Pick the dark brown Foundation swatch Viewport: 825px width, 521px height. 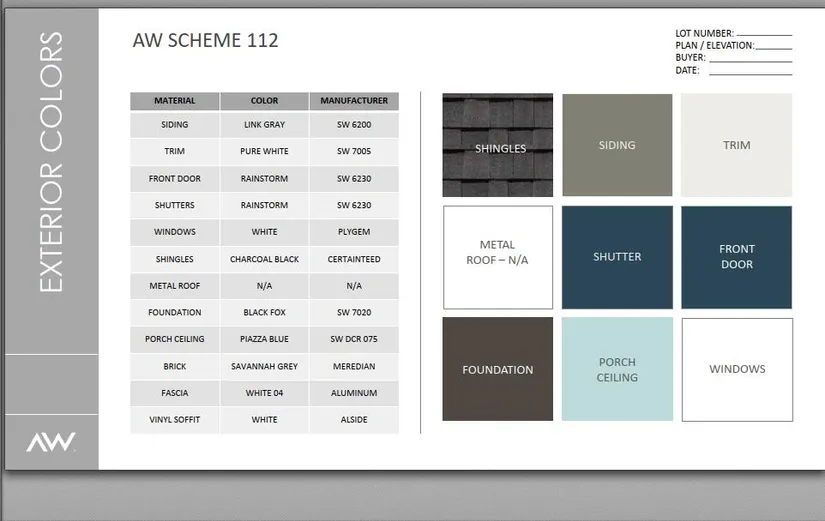click(x=498, y=369)
